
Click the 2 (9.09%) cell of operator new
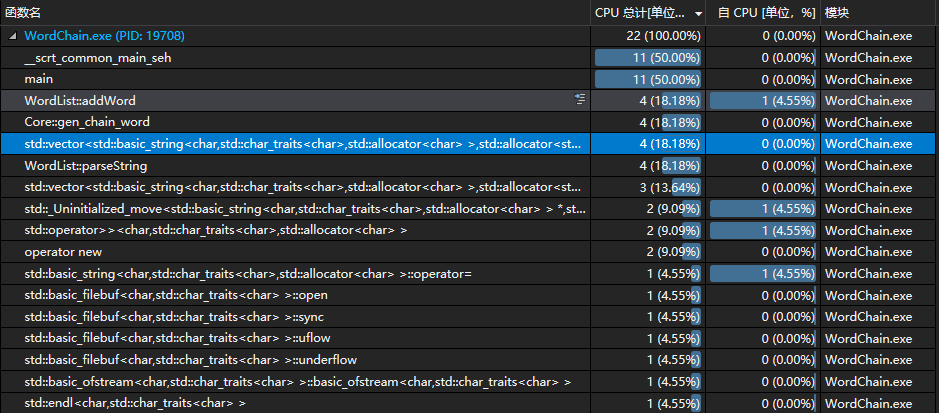point(647,252)
